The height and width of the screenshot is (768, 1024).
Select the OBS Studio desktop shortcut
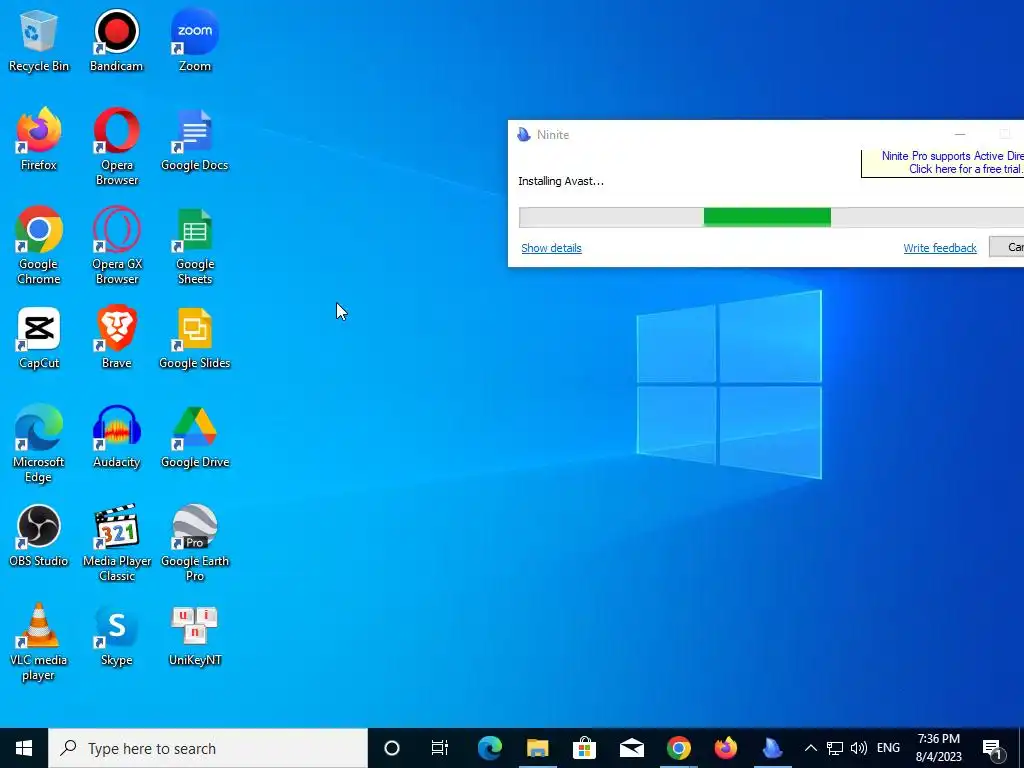point(39,536)
